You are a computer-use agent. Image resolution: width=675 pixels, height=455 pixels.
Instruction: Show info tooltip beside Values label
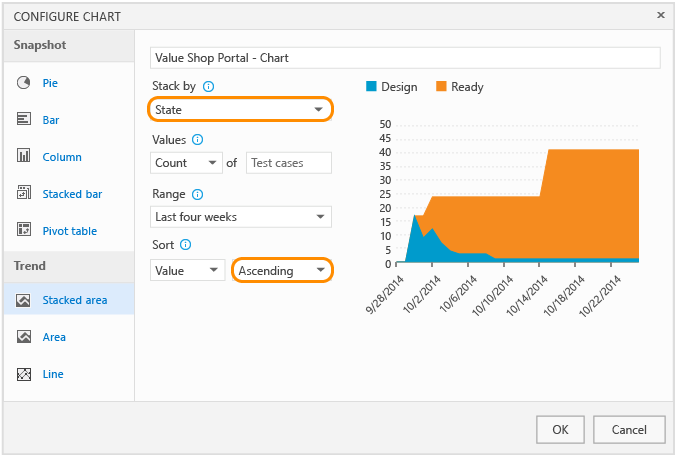[x=198, y=140]
